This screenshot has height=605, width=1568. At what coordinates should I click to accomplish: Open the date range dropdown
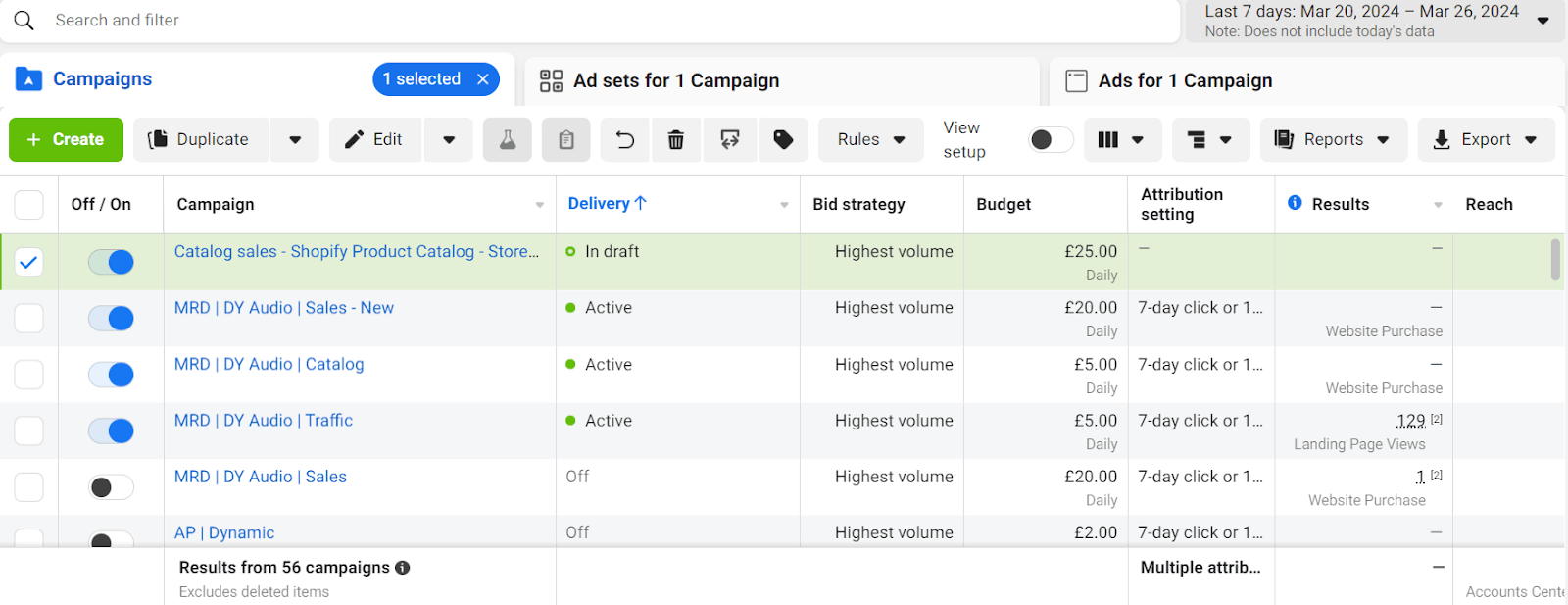[x=1543, y=21]
